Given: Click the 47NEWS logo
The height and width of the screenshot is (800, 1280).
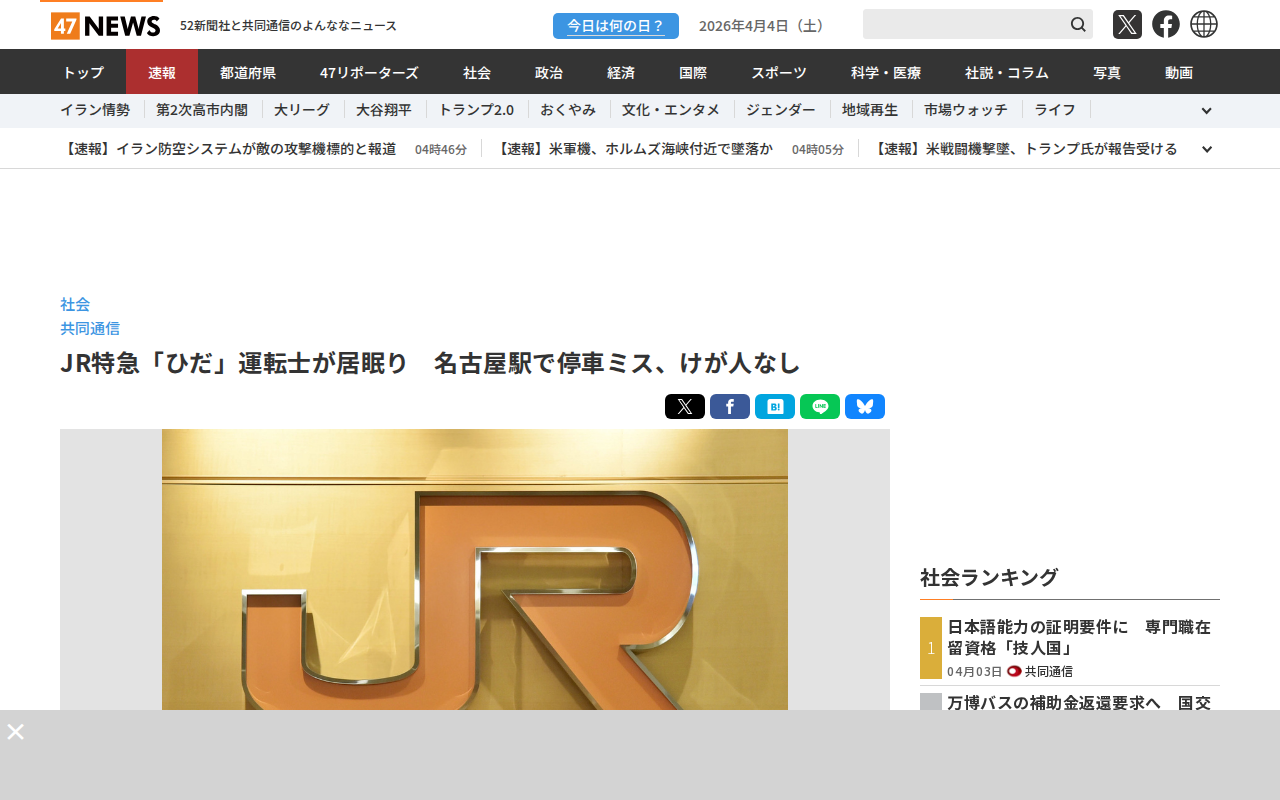Looking at the screenshot, I should (x=105, y=26).
